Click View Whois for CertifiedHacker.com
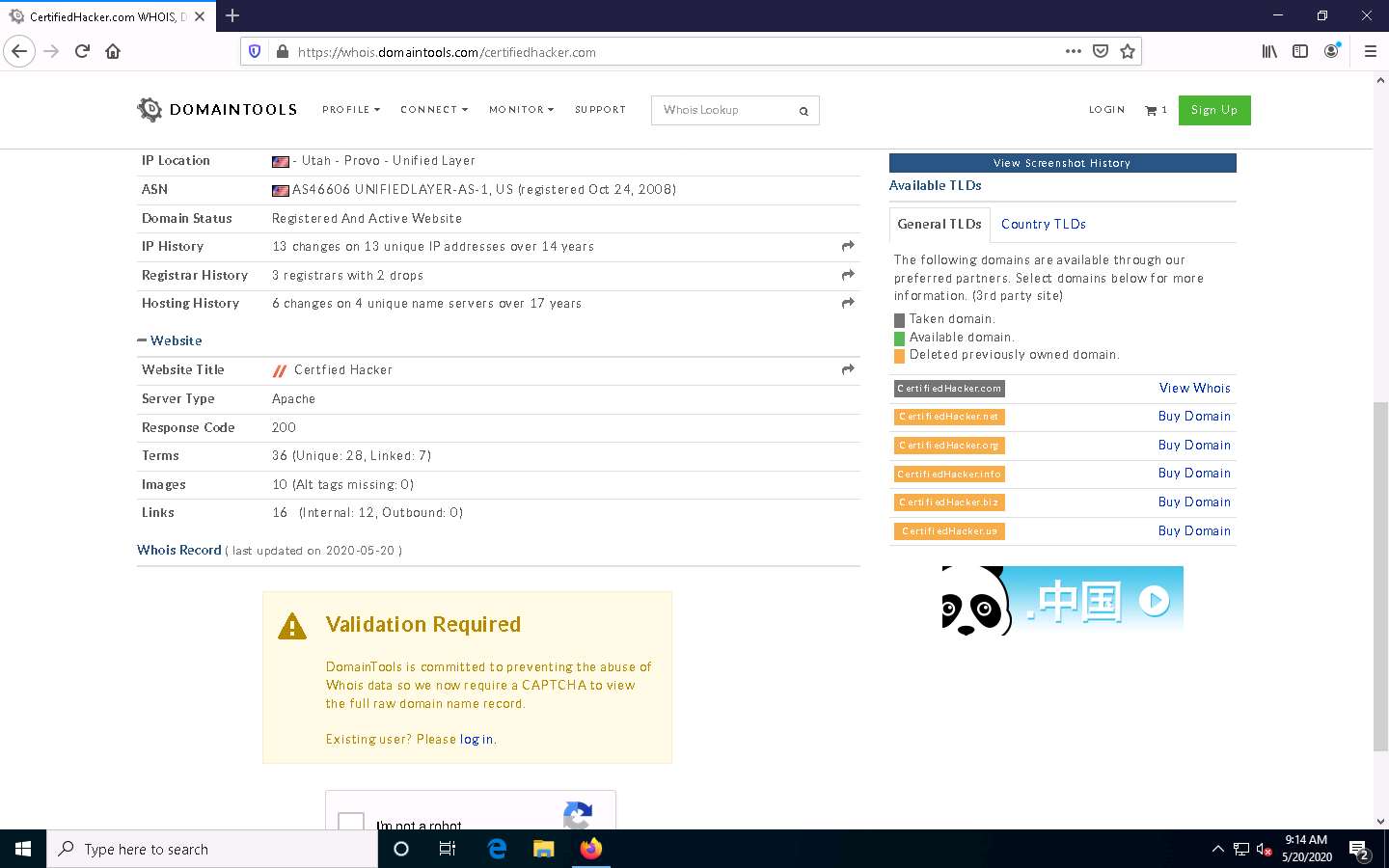The width and height of the screenshot is (1389, 868). (x=1194, y=388)
